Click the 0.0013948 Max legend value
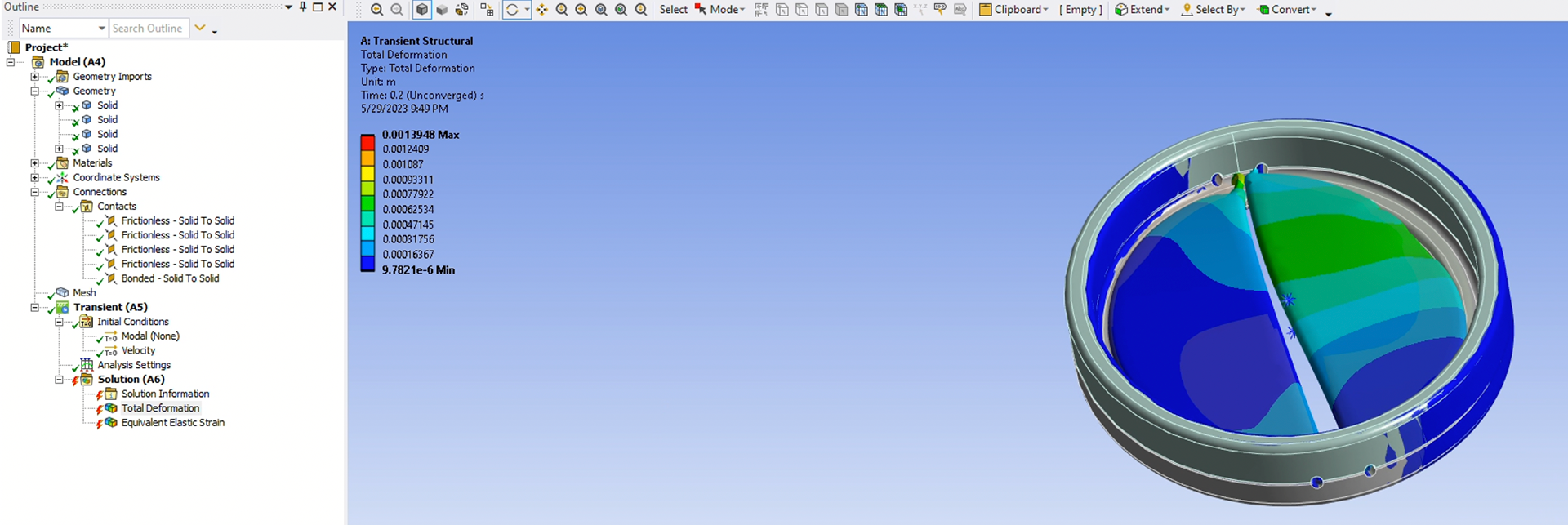This screenshot has width=1568, height=525. click(x=421, y=135)
